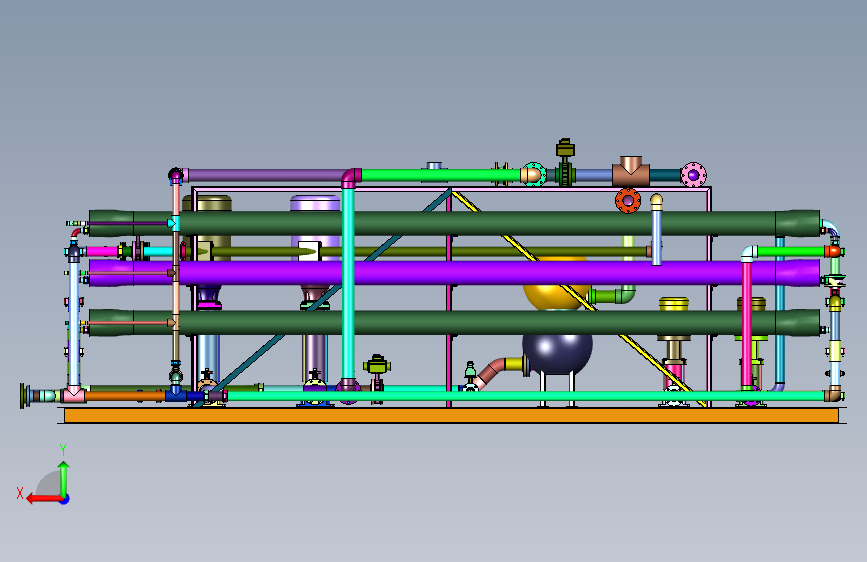The height and width of the screenshot is (562, 867).
Task: Select the short cyan pipe at left
Action: [x=158, y=252]
